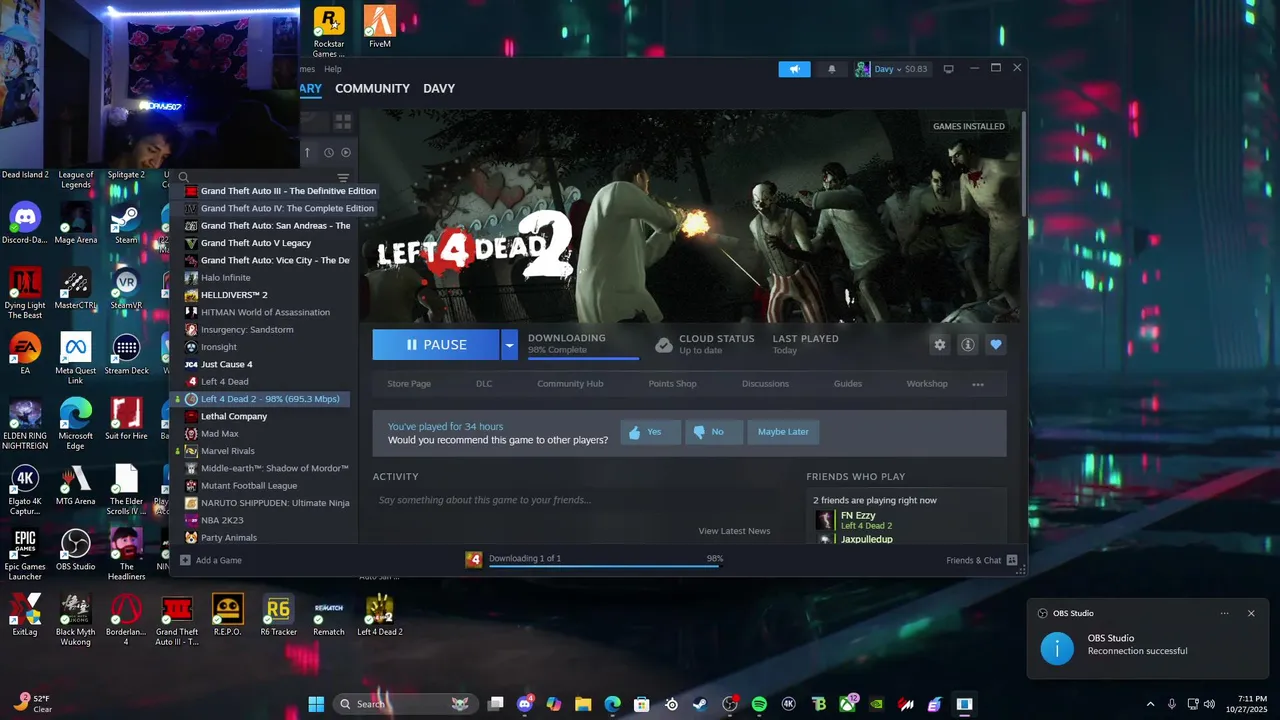This screenshot has height=720, width=1280.
Task: Toggle the ready-to-play filter icon
Action: (x=346, y=152)
